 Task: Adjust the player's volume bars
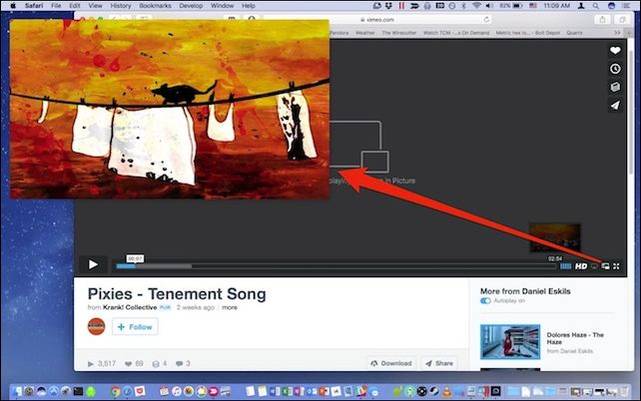point(566,267)
